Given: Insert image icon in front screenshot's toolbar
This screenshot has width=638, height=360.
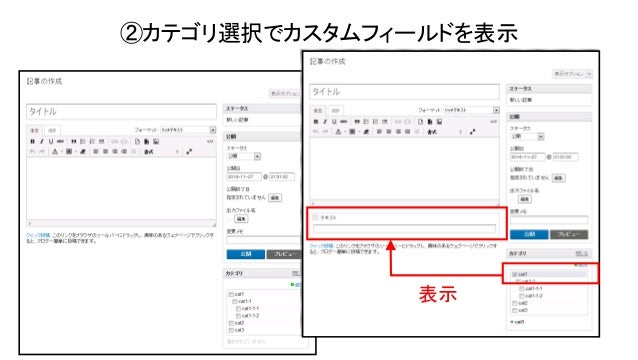Looking at the screenshot, I should [439, 122].
